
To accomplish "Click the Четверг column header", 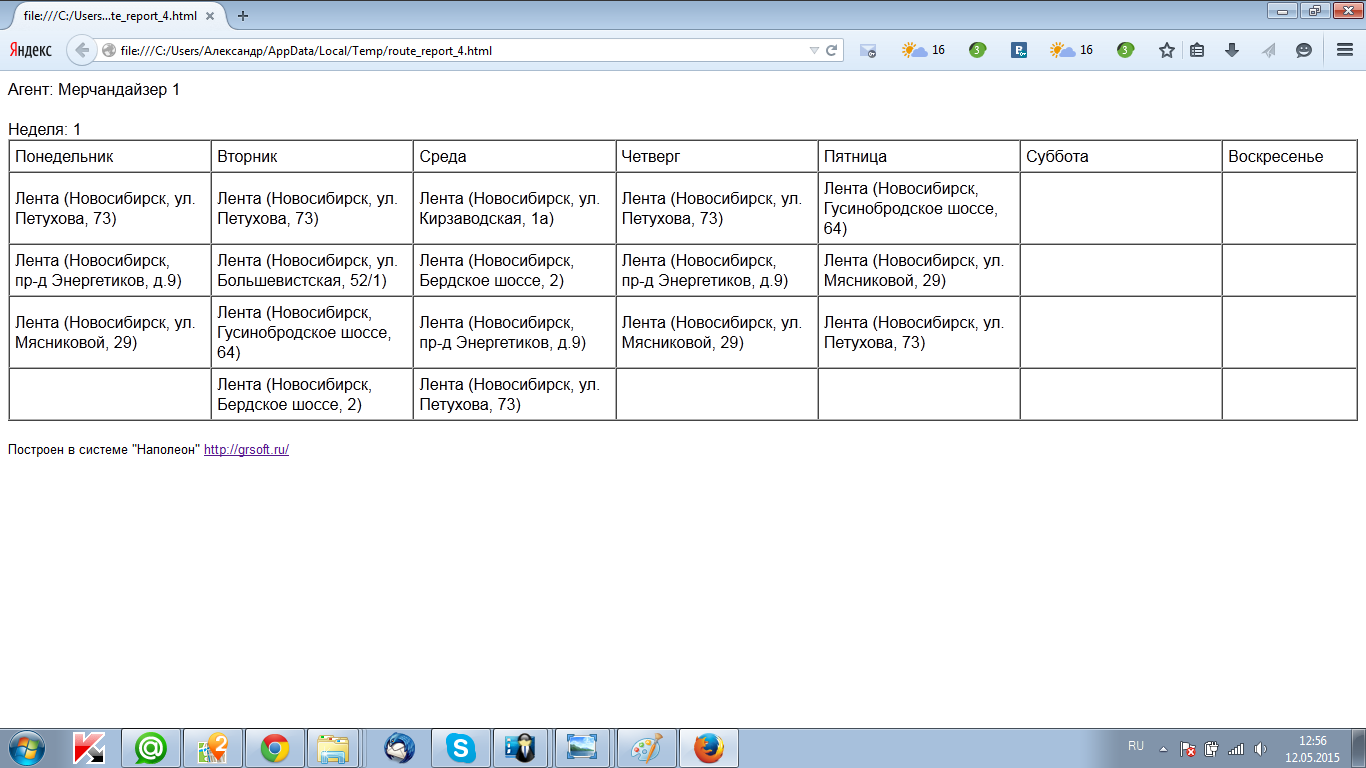I will point(716,157).
